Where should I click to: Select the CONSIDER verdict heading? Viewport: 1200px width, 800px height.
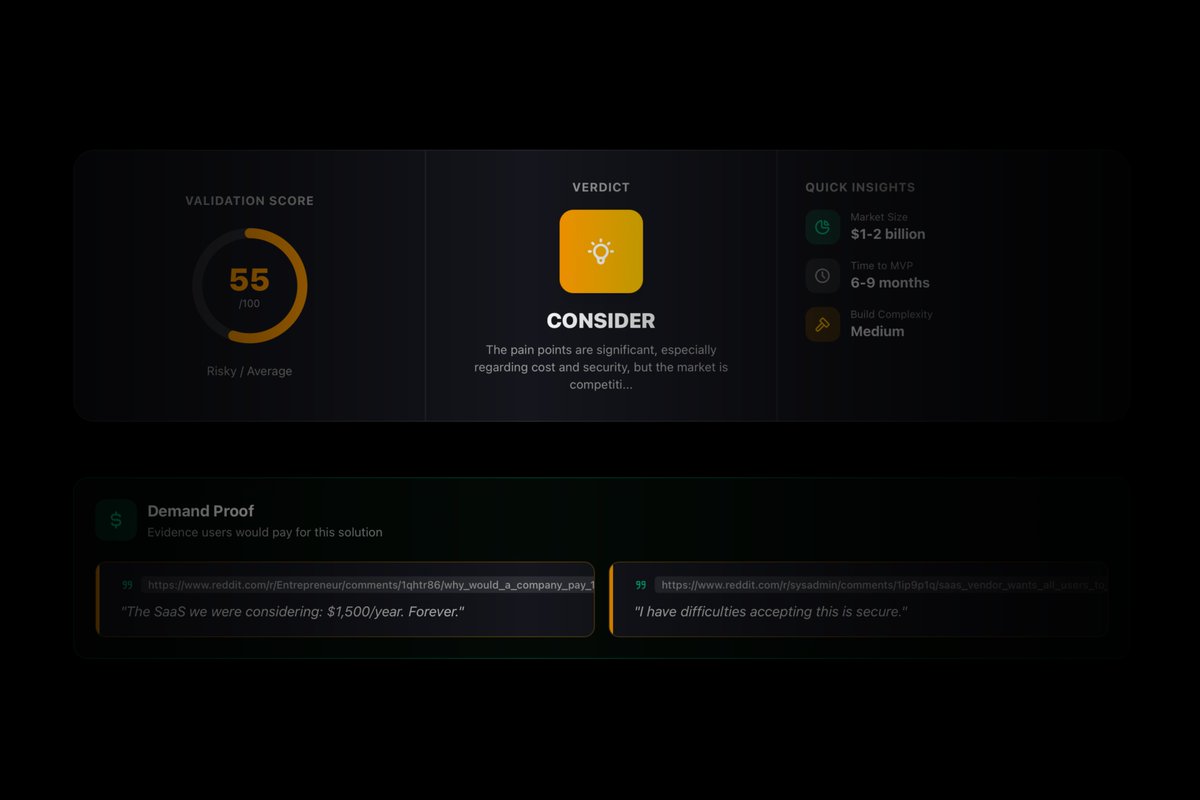(x=601, y=321)
